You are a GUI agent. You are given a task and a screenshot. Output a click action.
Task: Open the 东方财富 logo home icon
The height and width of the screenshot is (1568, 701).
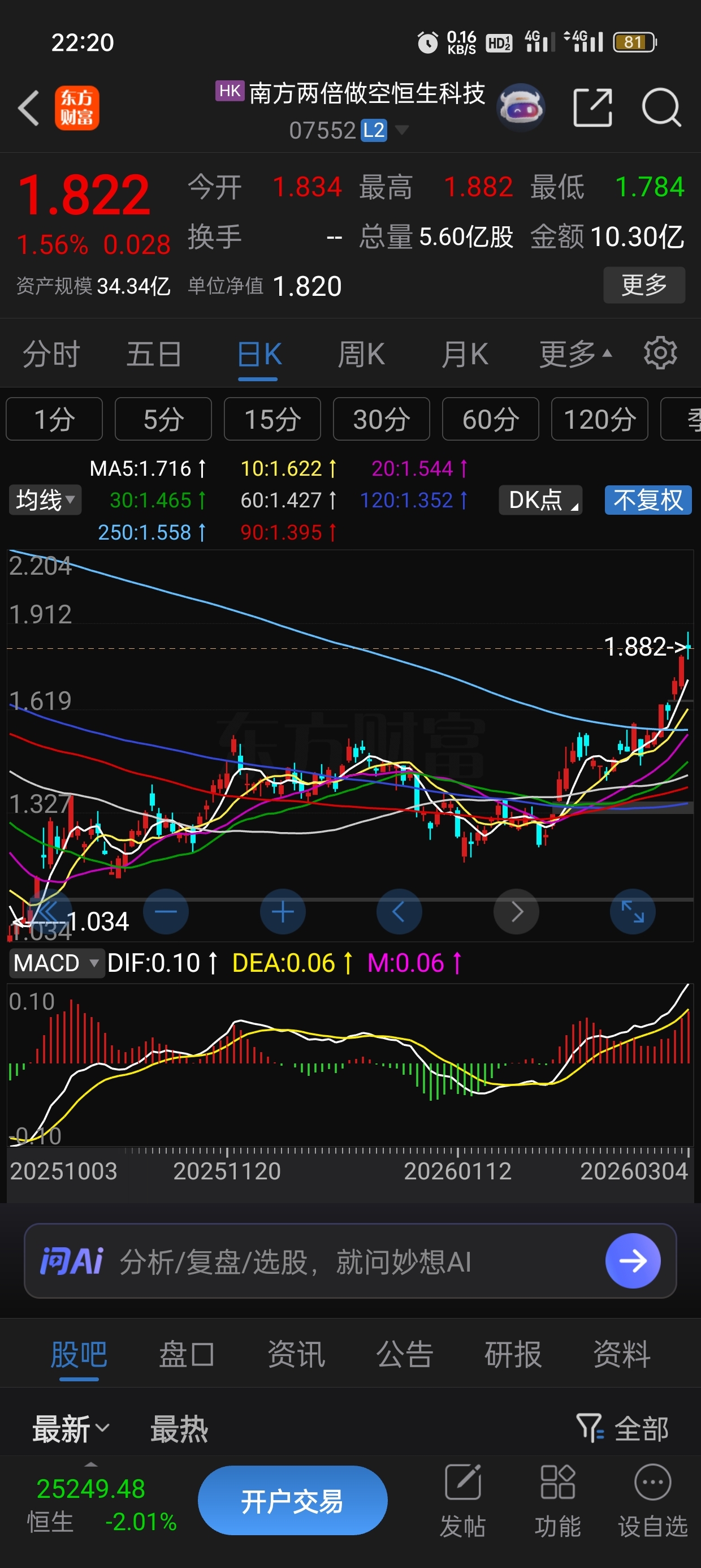pyautogui.click(x=77, y=107)
